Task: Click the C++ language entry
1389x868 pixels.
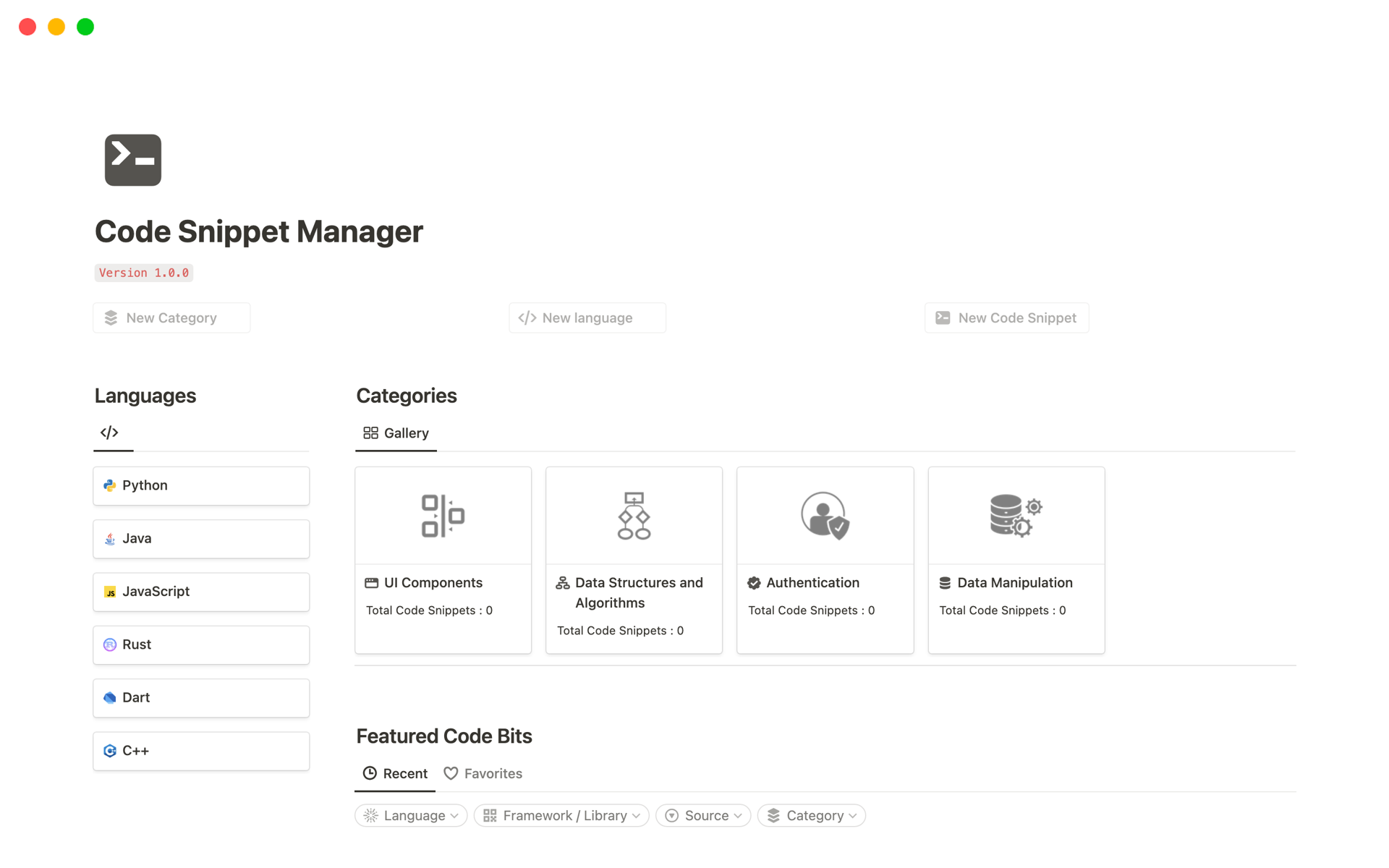Action: [200, 750]
